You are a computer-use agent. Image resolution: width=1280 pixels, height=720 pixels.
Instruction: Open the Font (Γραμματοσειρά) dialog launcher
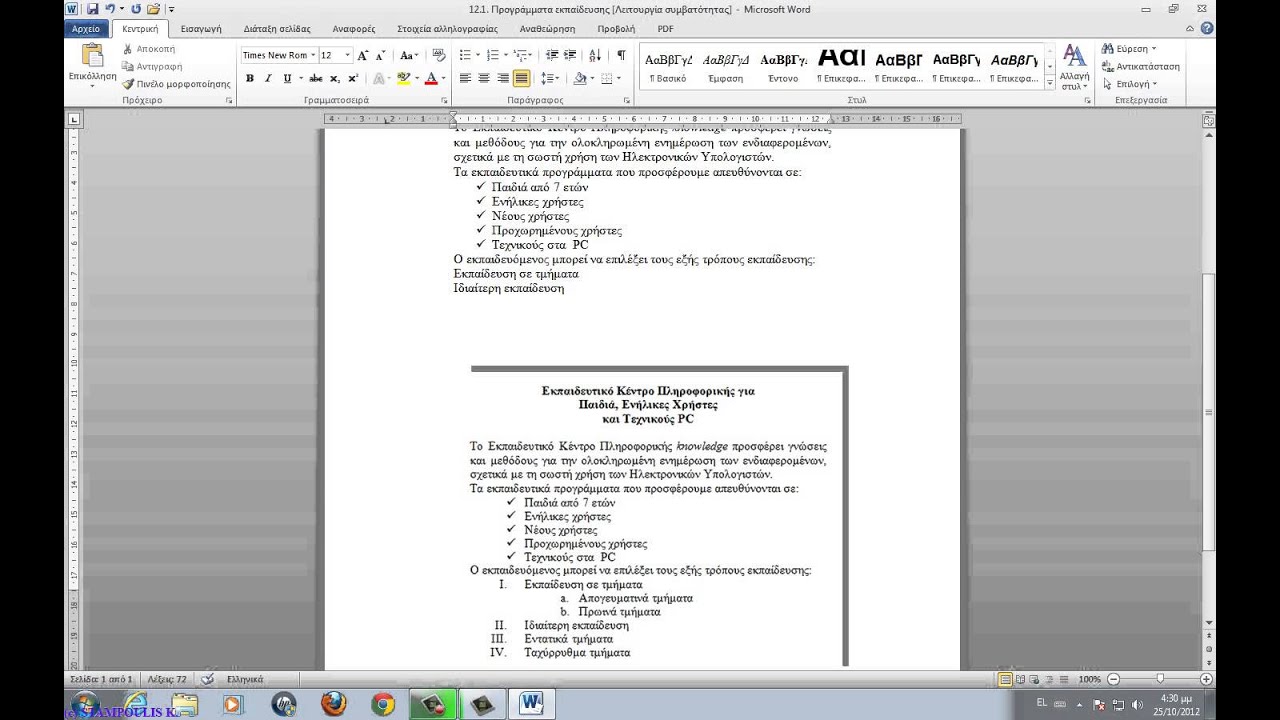click(x=444, y=100)
